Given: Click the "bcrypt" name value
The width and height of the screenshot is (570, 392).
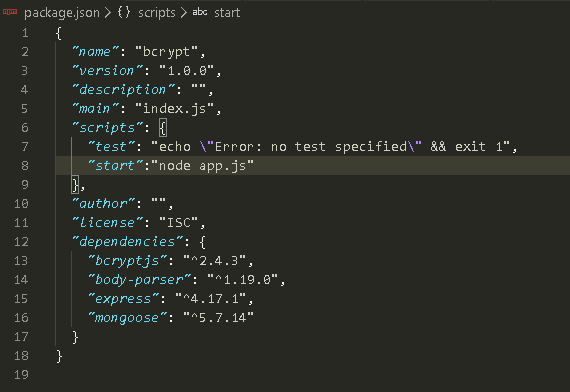Looking at the screenshot, I should [x=166, y=52].
